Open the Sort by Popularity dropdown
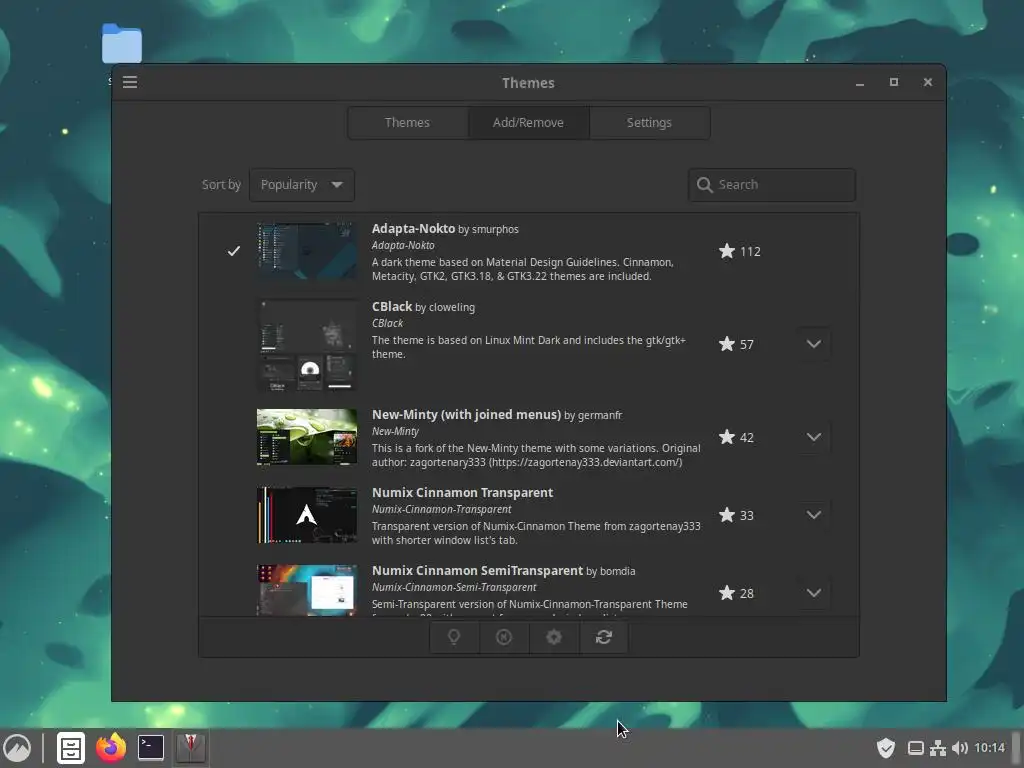The height and width of the screenshot is (768, 1024). 302,185
